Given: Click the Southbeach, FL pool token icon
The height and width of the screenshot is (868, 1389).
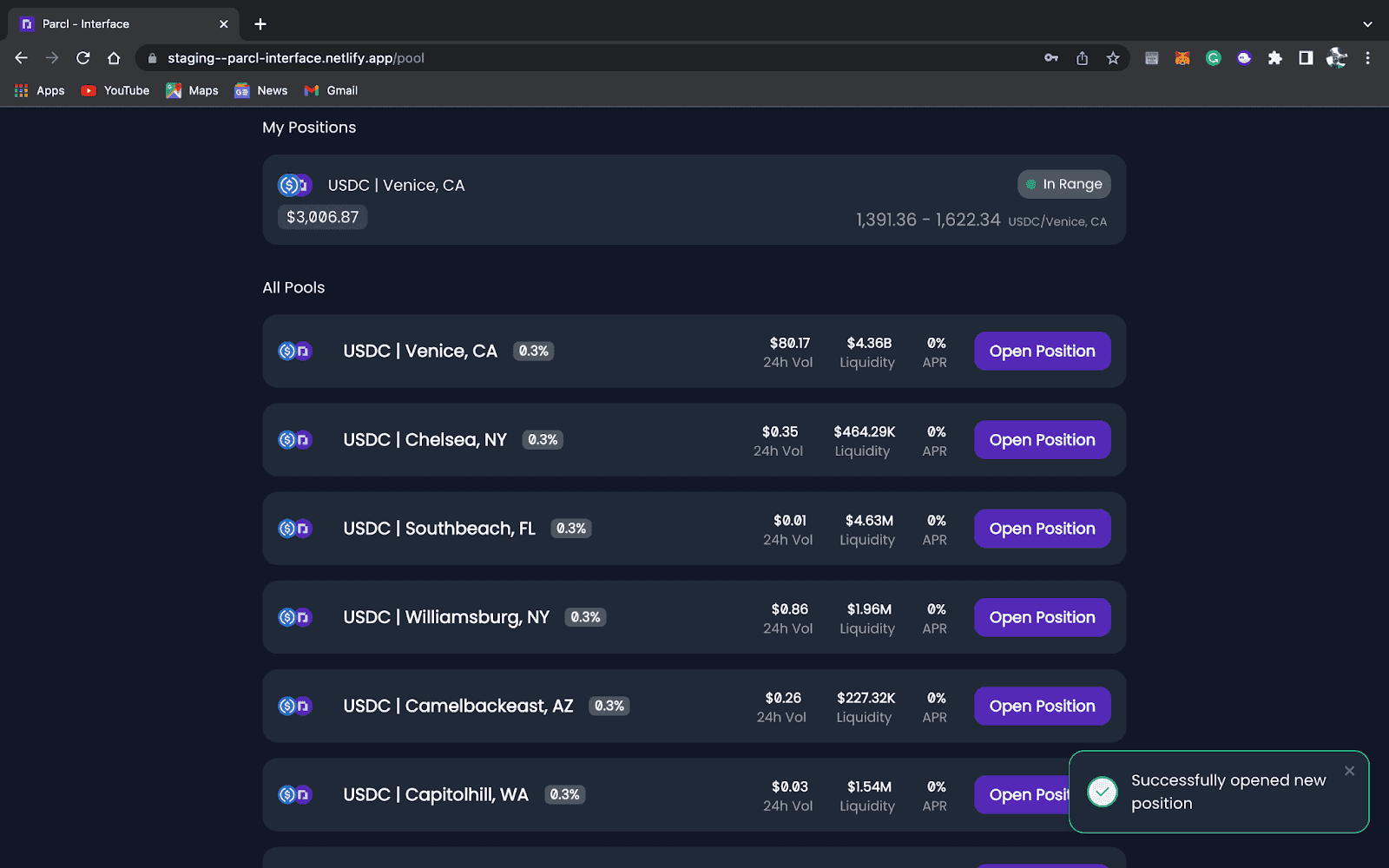Looking at the screenshot, I should 294,529.
